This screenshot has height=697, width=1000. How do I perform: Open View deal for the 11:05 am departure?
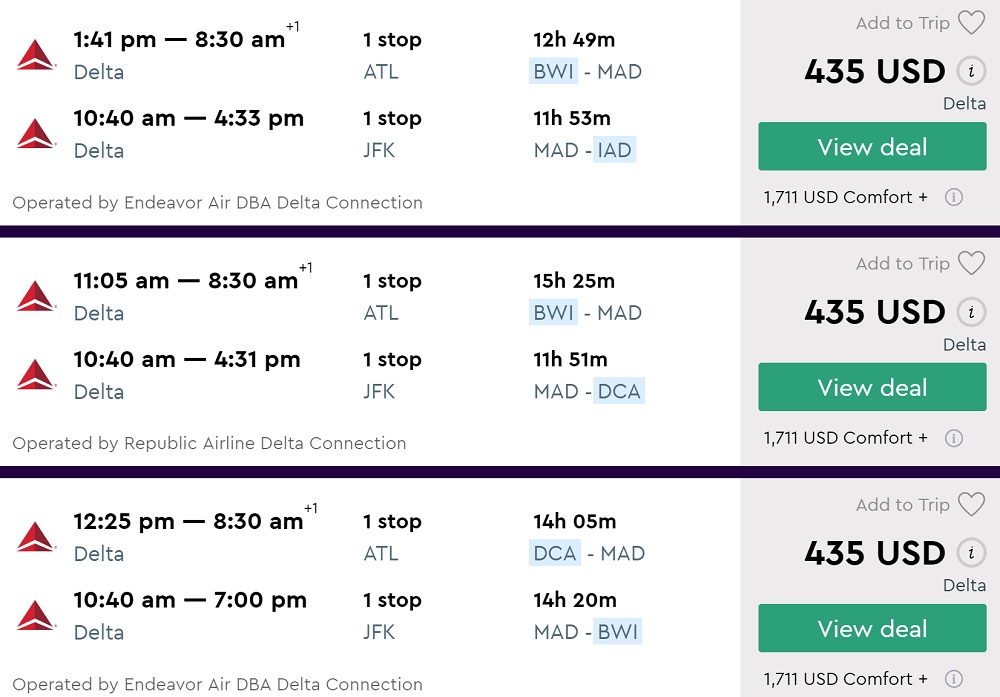(x=872, y=388)
